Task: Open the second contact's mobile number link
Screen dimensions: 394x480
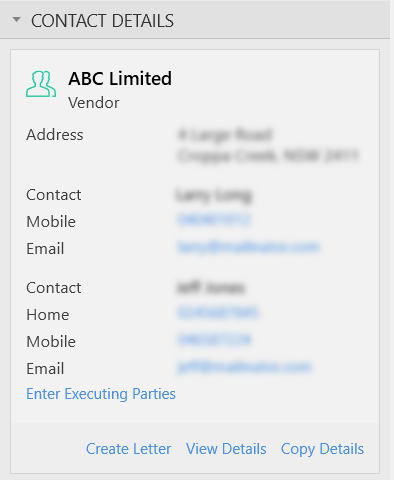Action: (214, 340)
